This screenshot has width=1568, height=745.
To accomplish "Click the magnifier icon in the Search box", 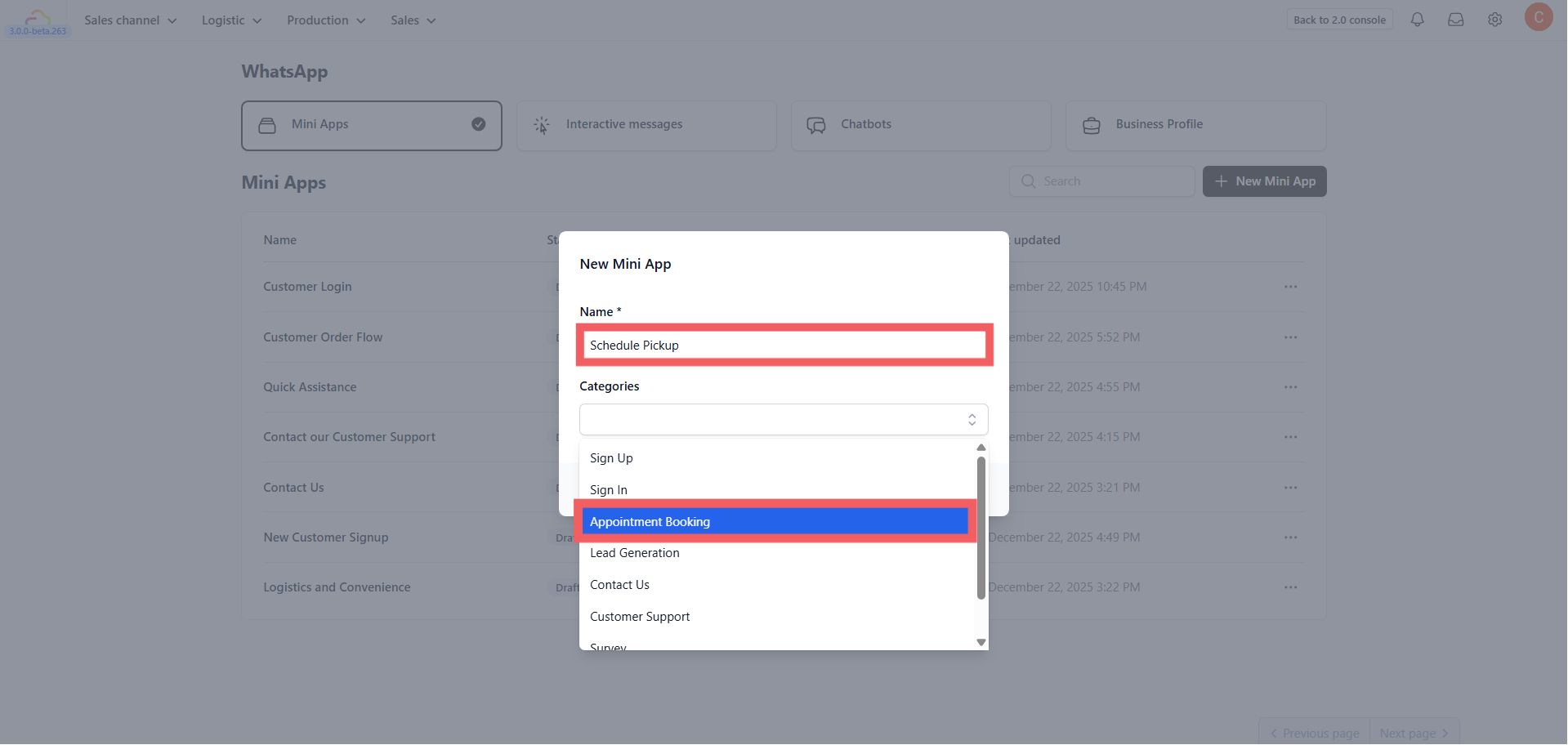I will point(1028,181).
